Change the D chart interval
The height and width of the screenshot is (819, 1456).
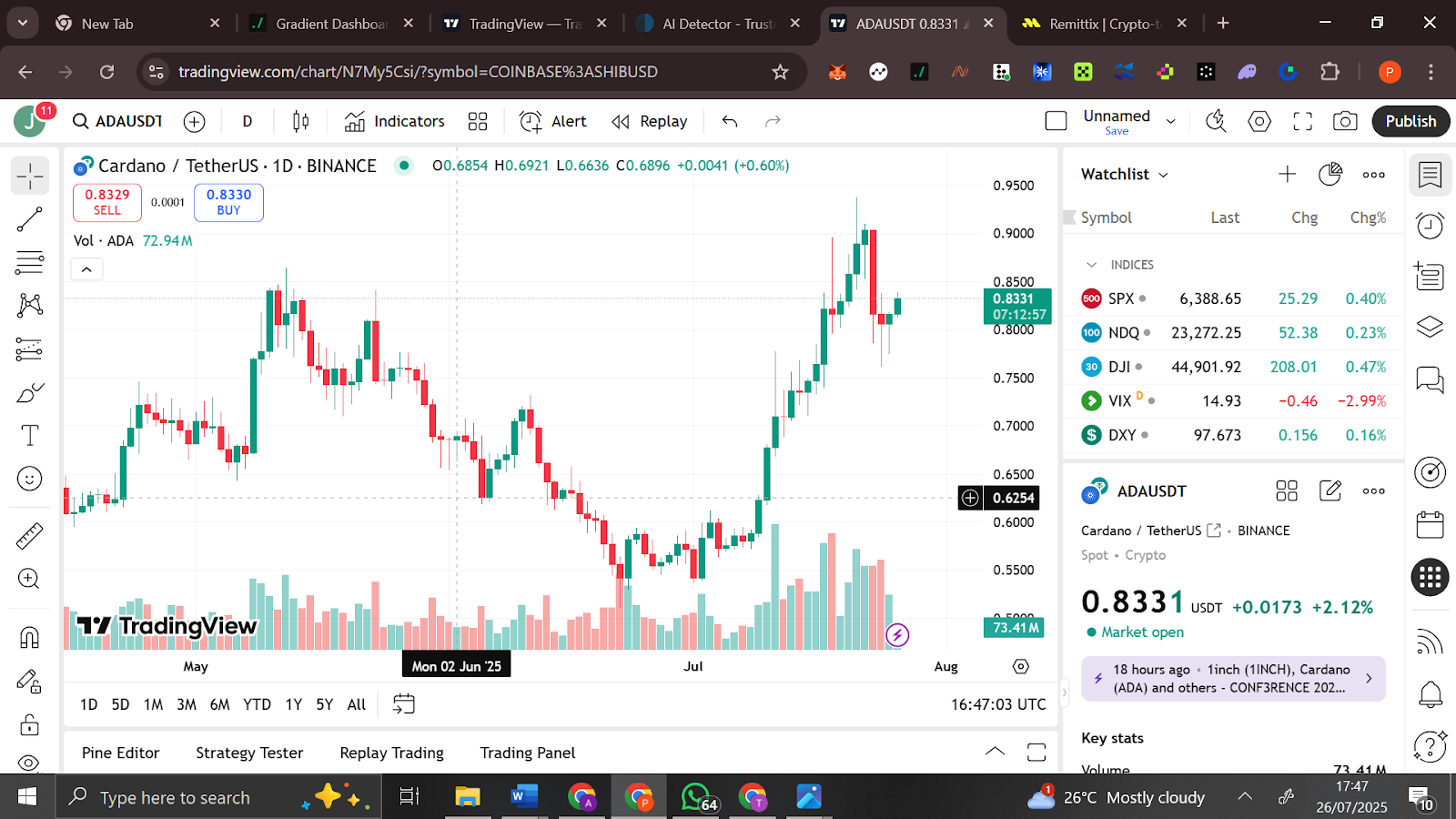(x=248, y=121)
